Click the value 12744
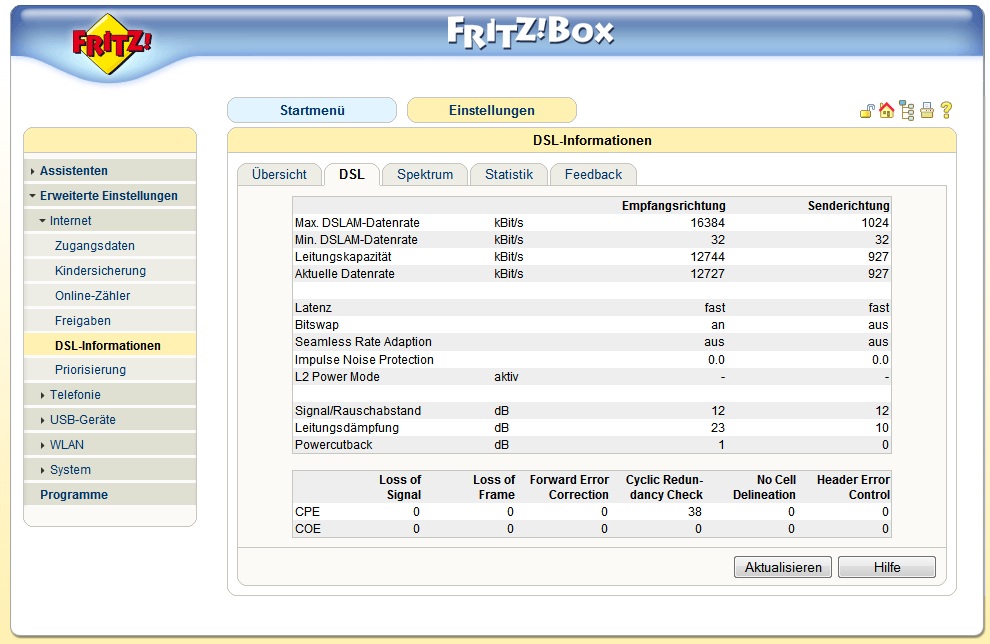Screen dimensions: 990x644 (708, 257)
